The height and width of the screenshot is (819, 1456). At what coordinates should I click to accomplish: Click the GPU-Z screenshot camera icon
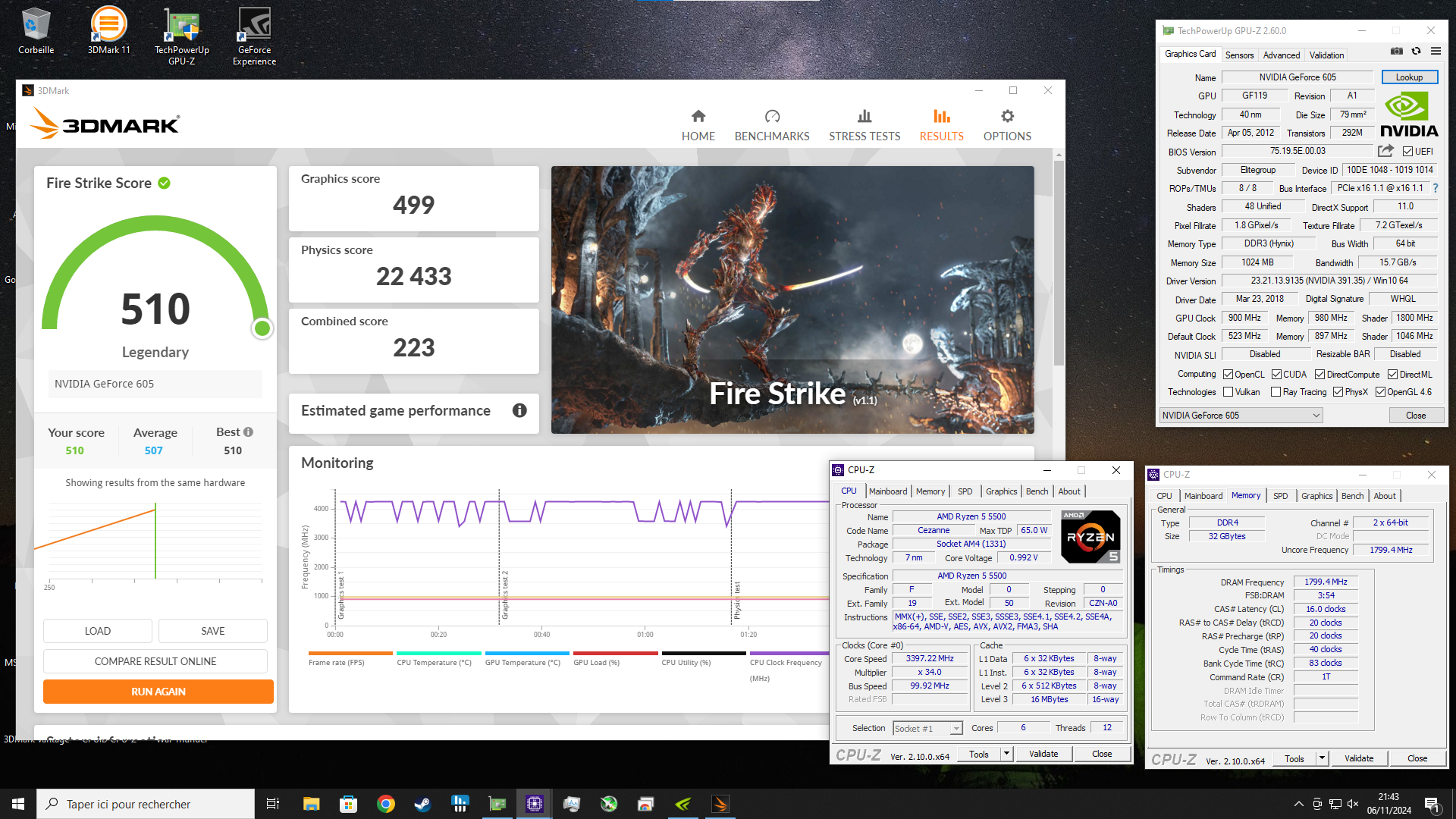[x=1396, y=52]
